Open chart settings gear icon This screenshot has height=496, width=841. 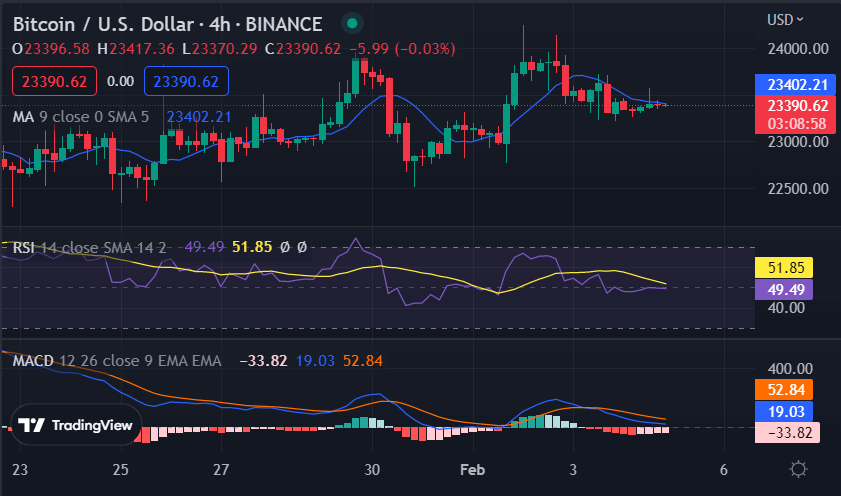click(x=798, y=468)
